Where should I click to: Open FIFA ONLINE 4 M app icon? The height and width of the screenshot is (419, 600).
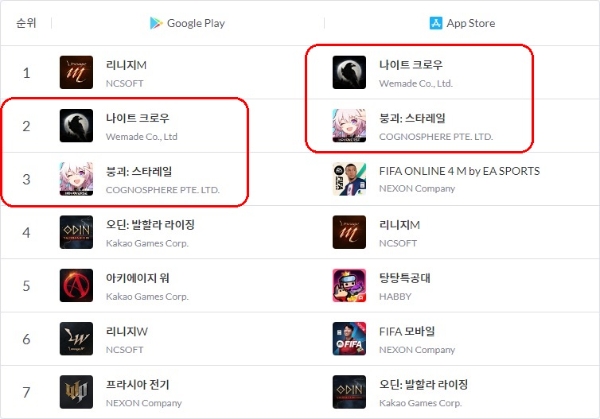point(349,179)
